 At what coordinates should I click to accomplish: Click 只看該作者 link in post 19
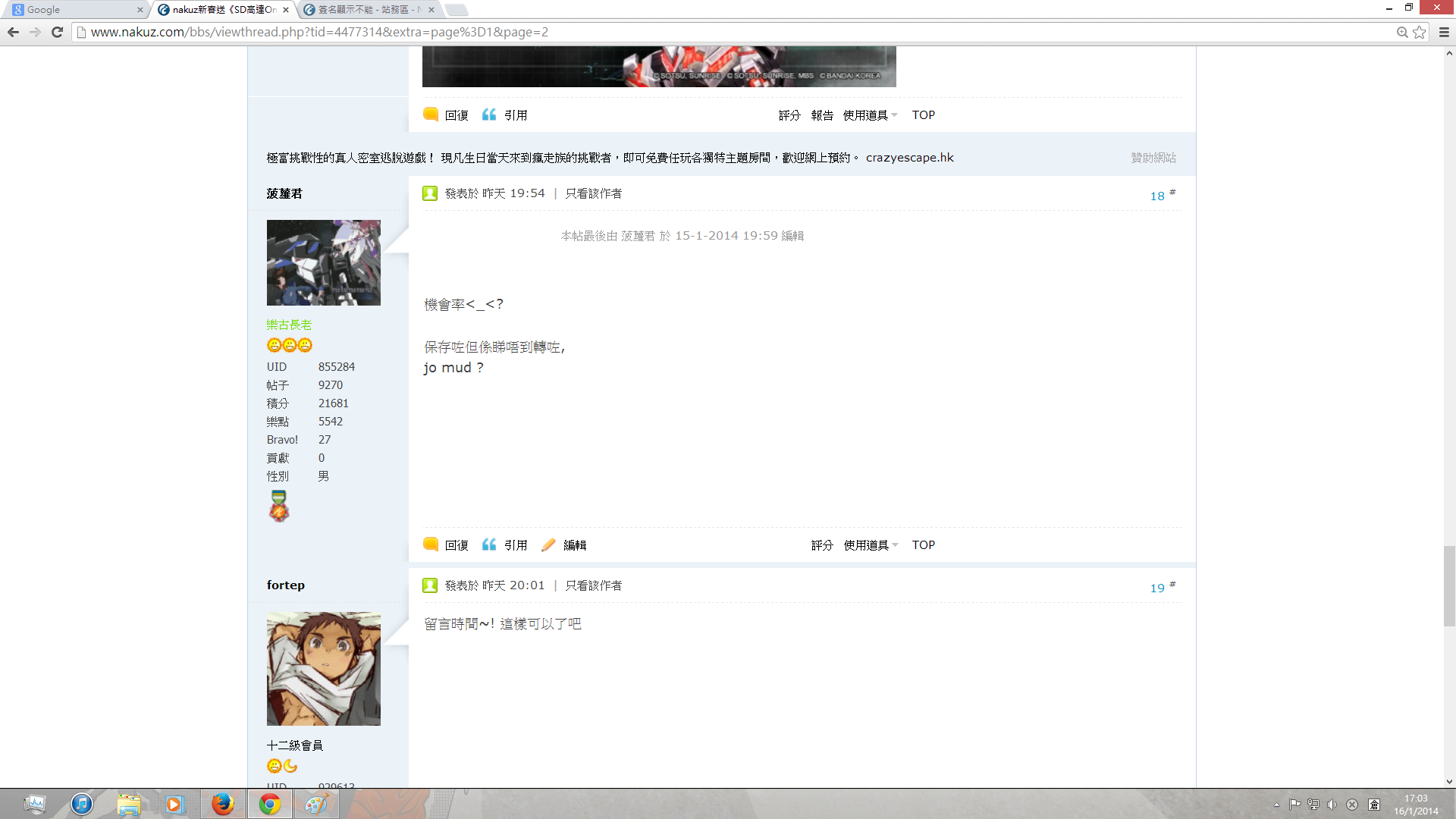[x=593, y=585]
